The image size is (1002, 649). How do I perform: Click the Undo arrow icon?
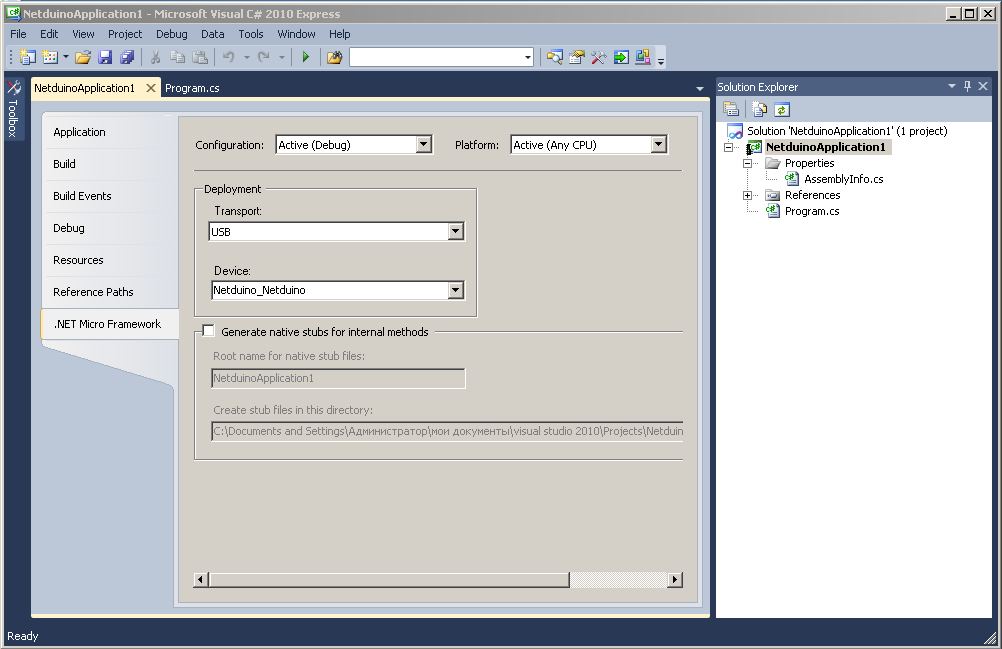coord(228,57)
